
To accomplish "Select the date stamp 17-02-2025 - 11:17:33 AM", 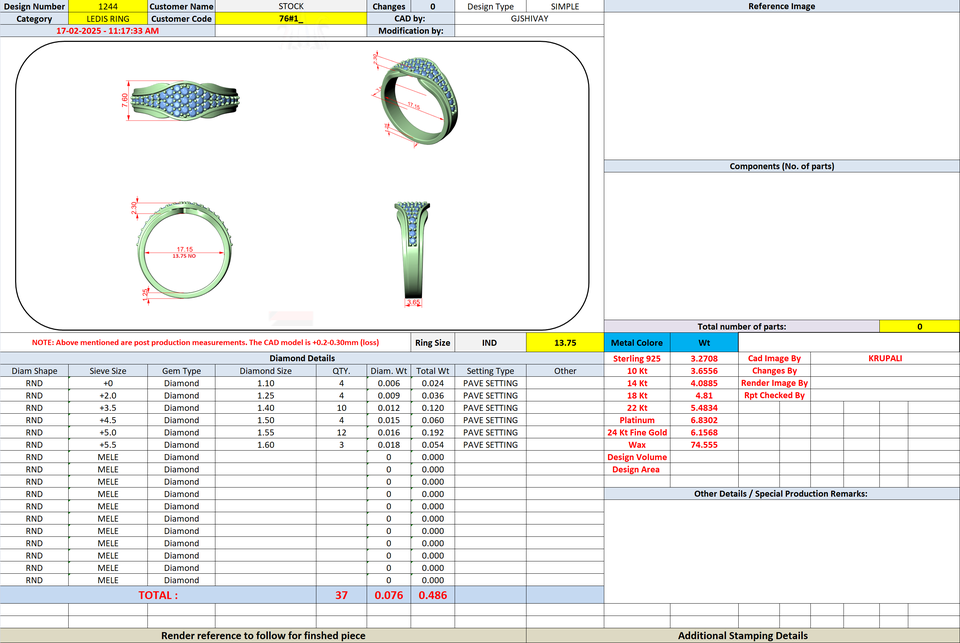I will [x=108, y=31].
